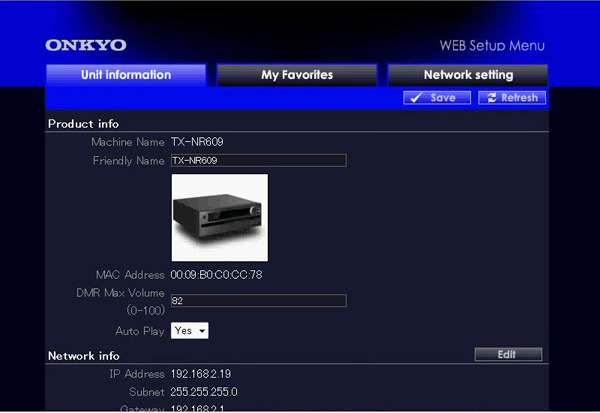Click the Save button

[437, 98]
